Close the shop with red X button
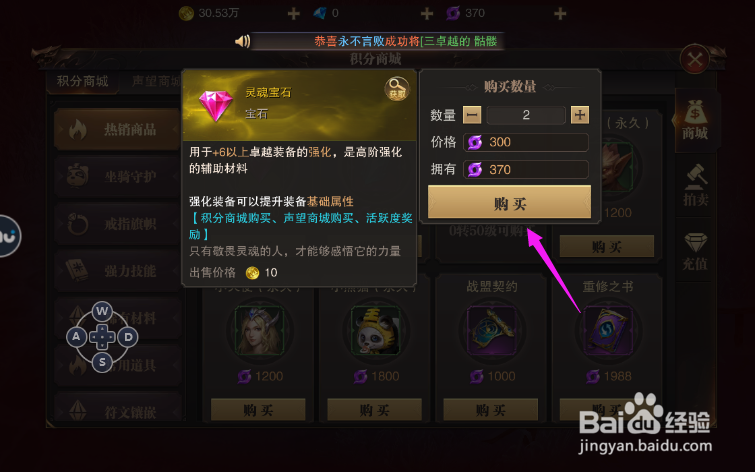 pyautogui.click(x=695, y=60)
